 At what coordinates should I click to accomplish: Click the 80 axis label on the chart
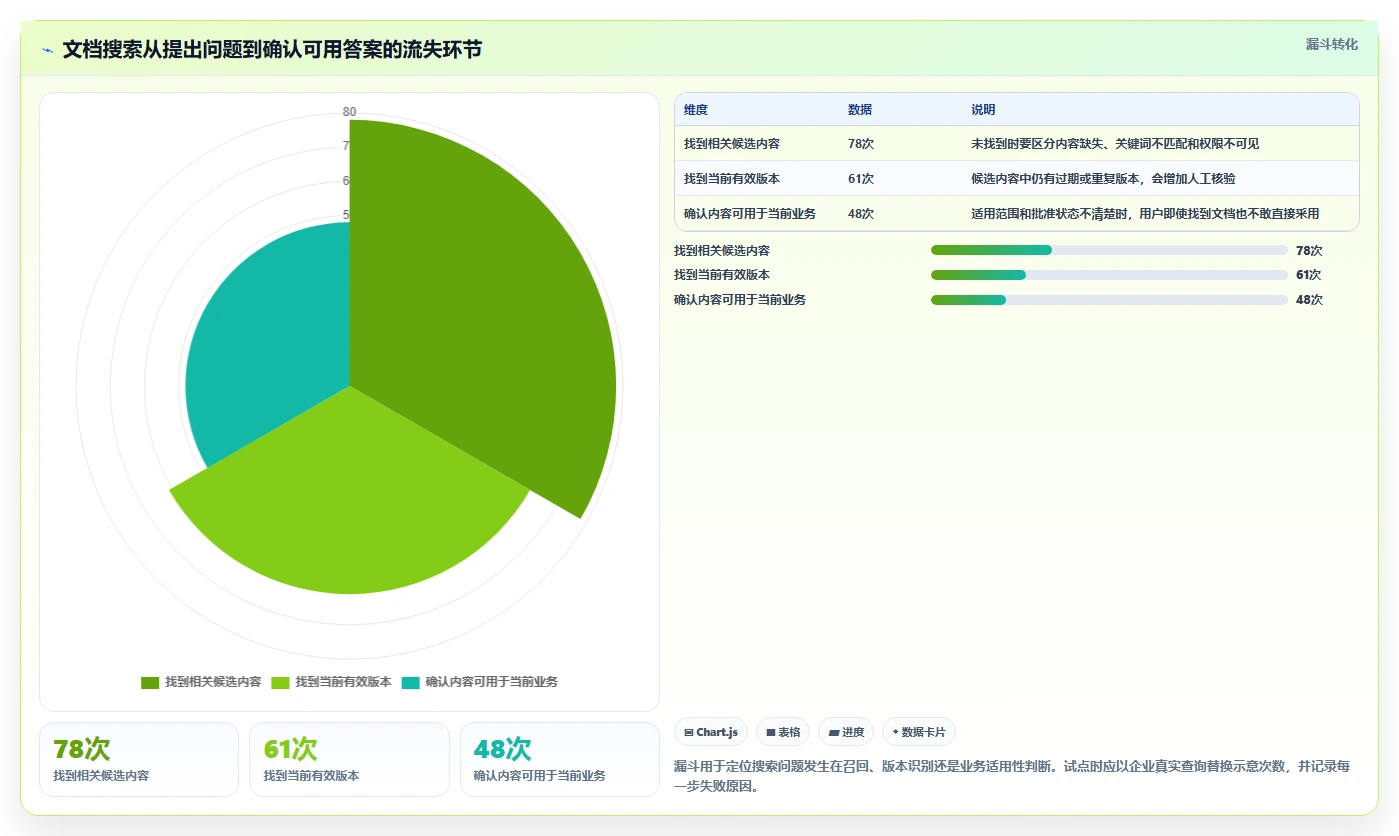349,112
